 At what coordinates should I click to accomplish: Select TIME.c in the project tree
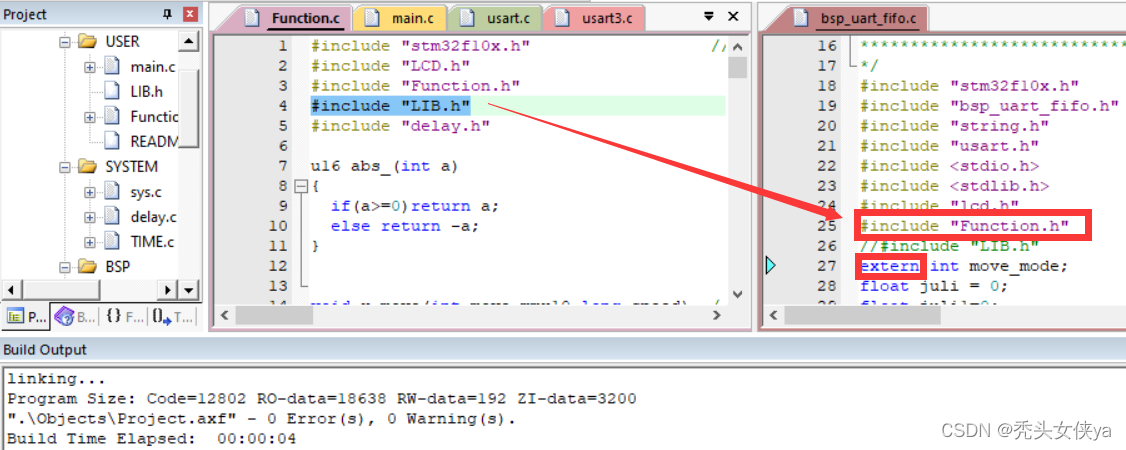(152, 241)
